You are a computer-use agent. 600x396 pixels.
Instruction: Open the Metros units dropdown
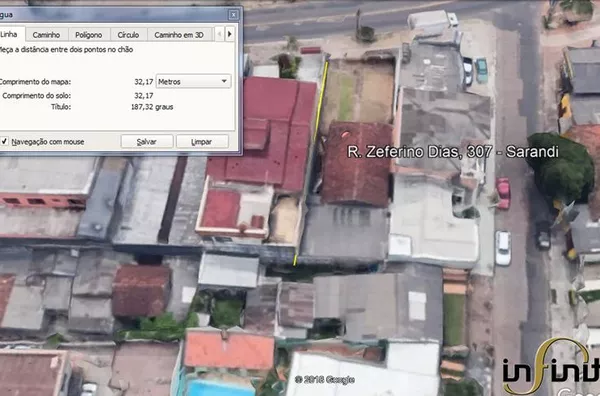point(193,81)
